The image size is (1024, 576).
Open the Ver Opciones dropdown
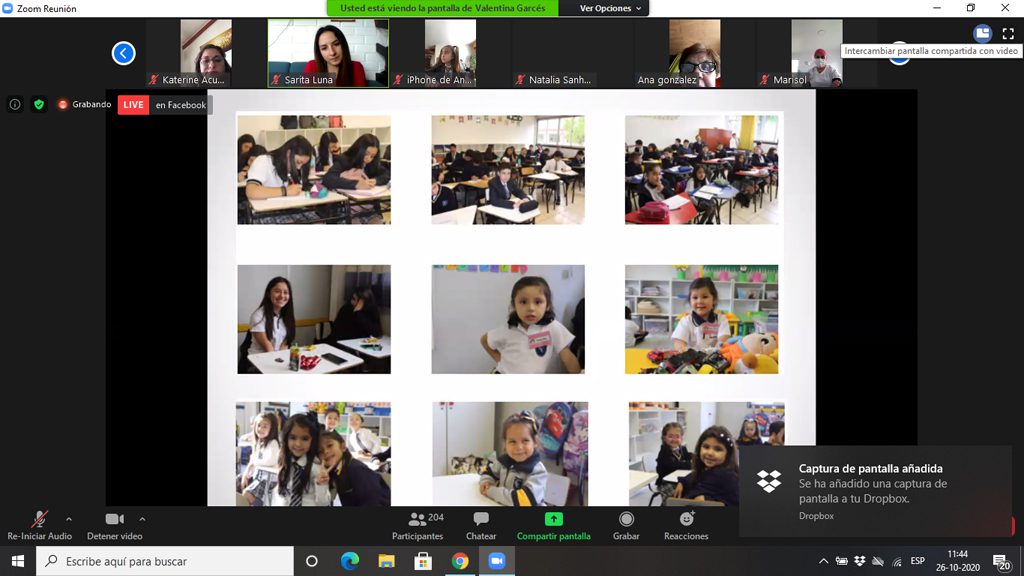point(611,8)
